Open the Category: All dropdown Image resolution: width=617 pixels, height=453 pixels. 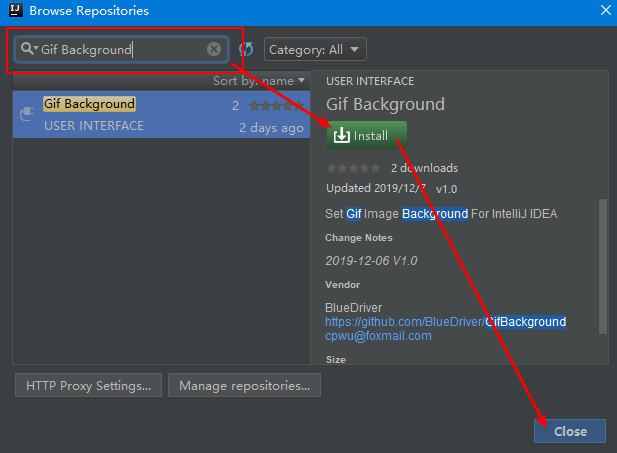(x=315, y=49)
